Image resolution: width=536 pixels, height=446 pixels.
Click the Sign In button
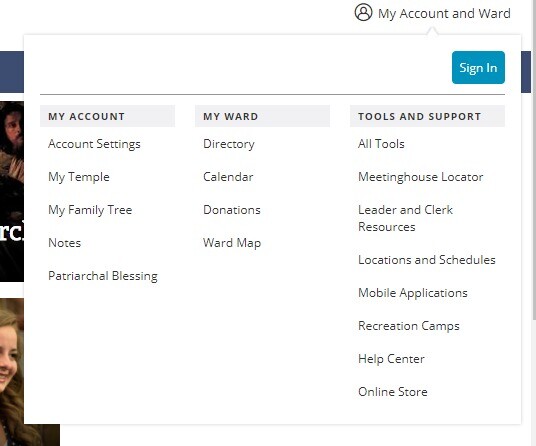click(x=478, y=68)
